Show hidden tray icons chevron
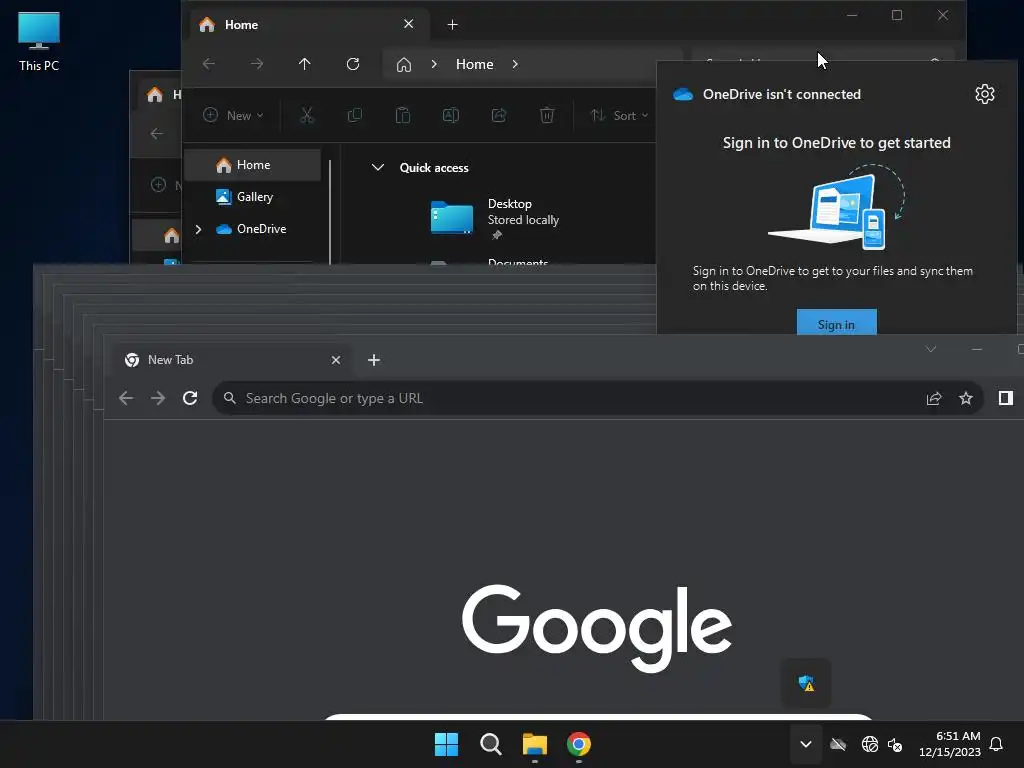 click(x=806, y=744)
